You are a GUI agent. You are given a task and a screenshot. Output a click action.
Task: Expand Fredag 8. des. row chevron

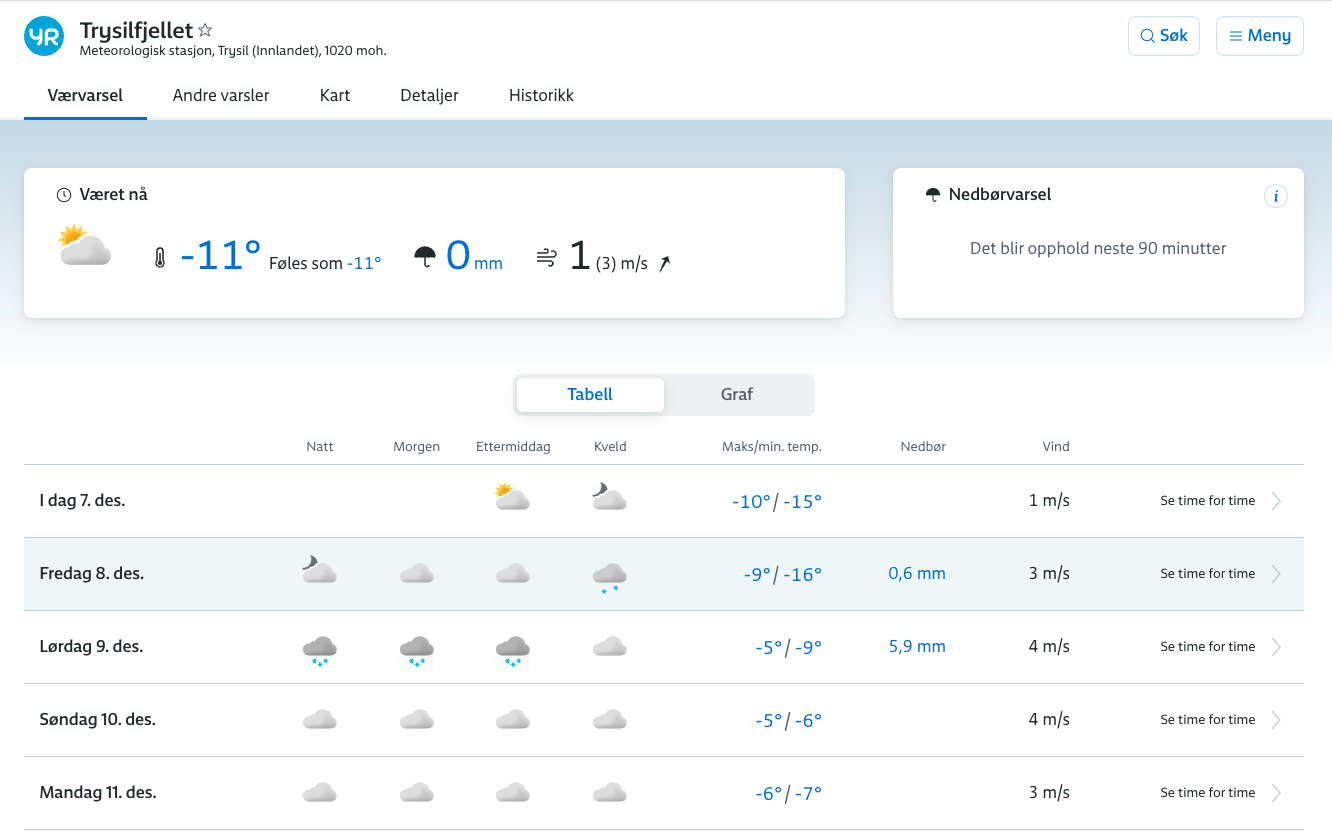[1276, 574]
